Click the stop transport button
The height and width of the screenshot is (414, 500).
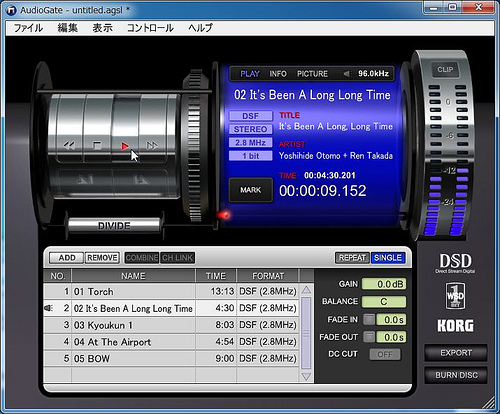point(97,146)
